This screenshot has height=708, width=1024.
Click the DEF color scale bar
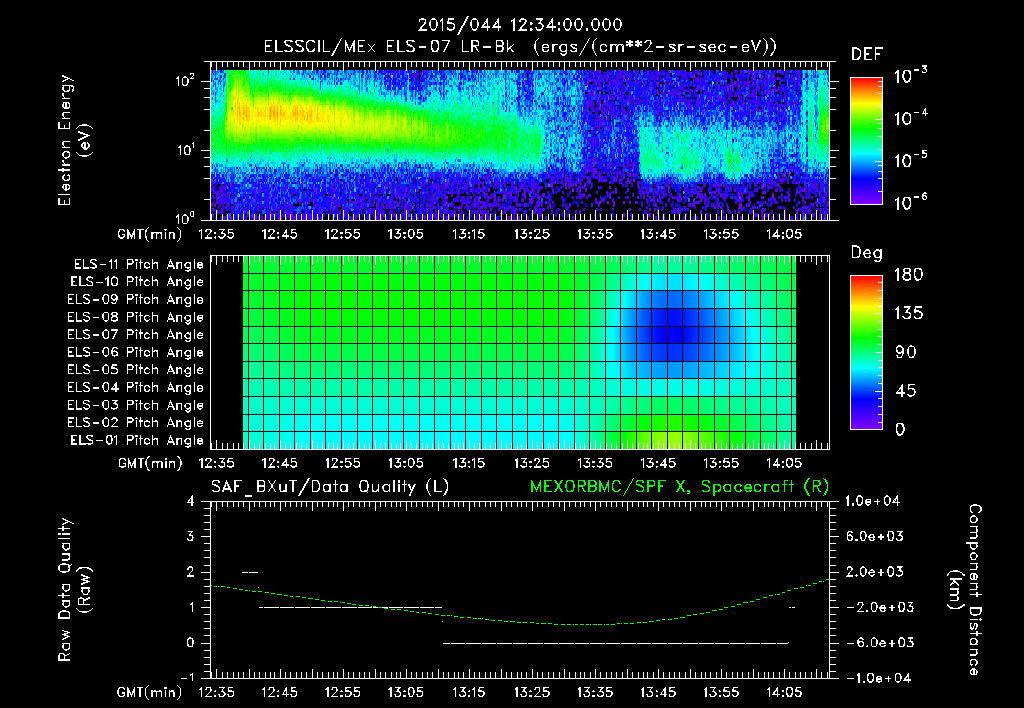pyautogui.click(x=866, y=141)
